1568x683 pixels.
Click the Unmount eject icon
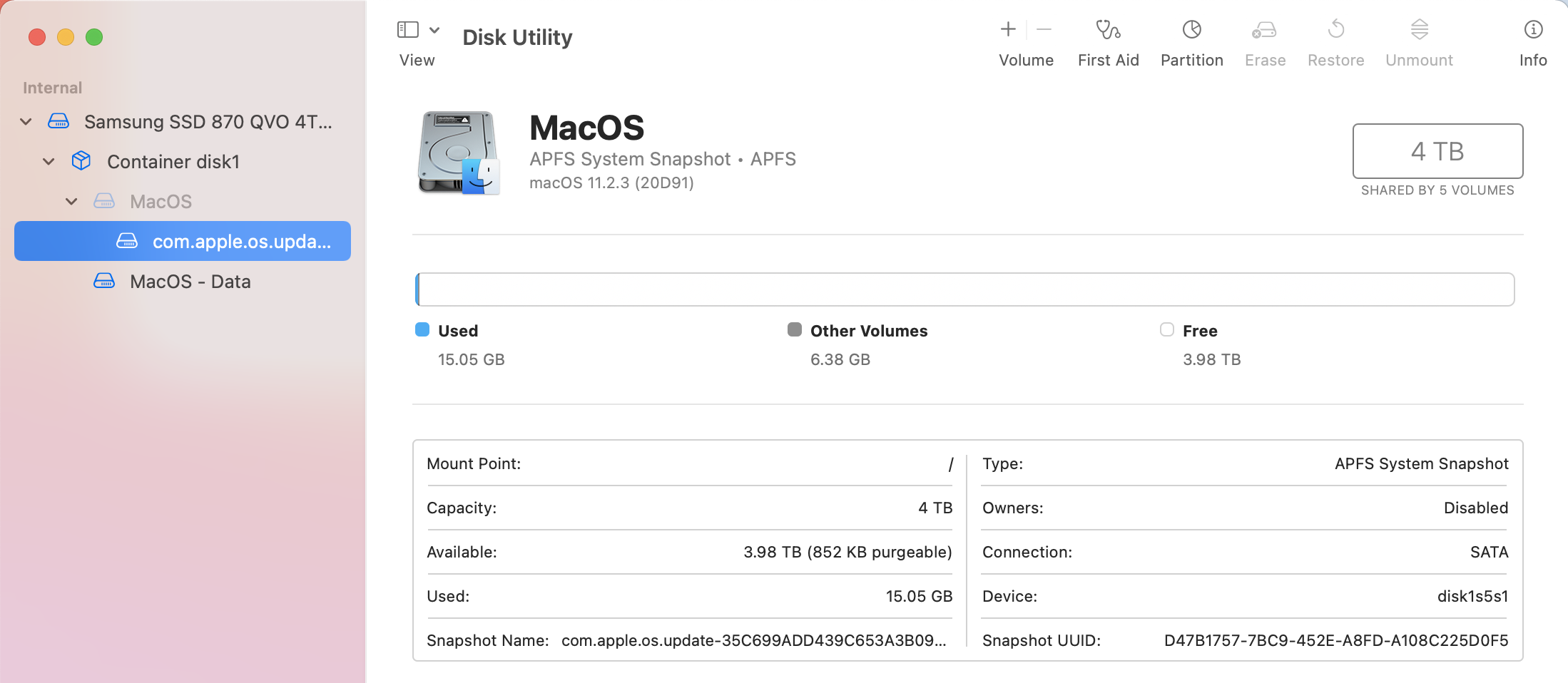(x=1420, y=29)
